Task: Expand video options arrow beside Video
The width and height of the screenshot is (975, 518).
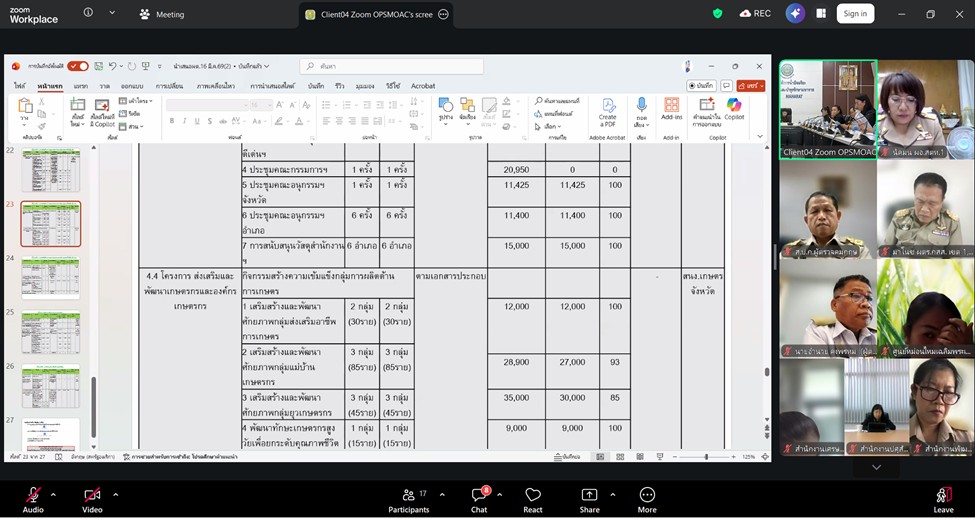Action: tap(115, 495)
